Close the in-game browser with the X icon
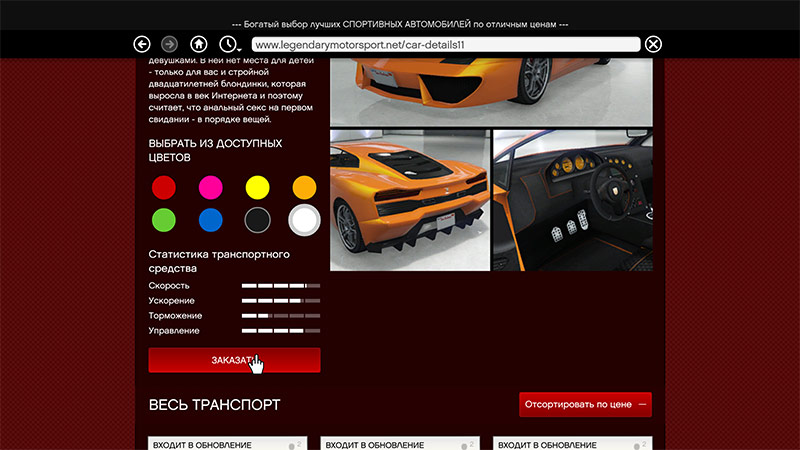The width and height of the screenshot is (800, 450). pos(653,44)
